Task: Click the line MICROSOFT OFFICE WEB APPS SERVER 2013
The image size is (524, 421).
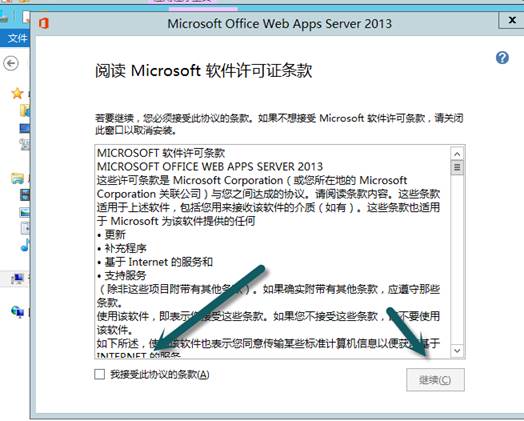Action: point(210,166)
